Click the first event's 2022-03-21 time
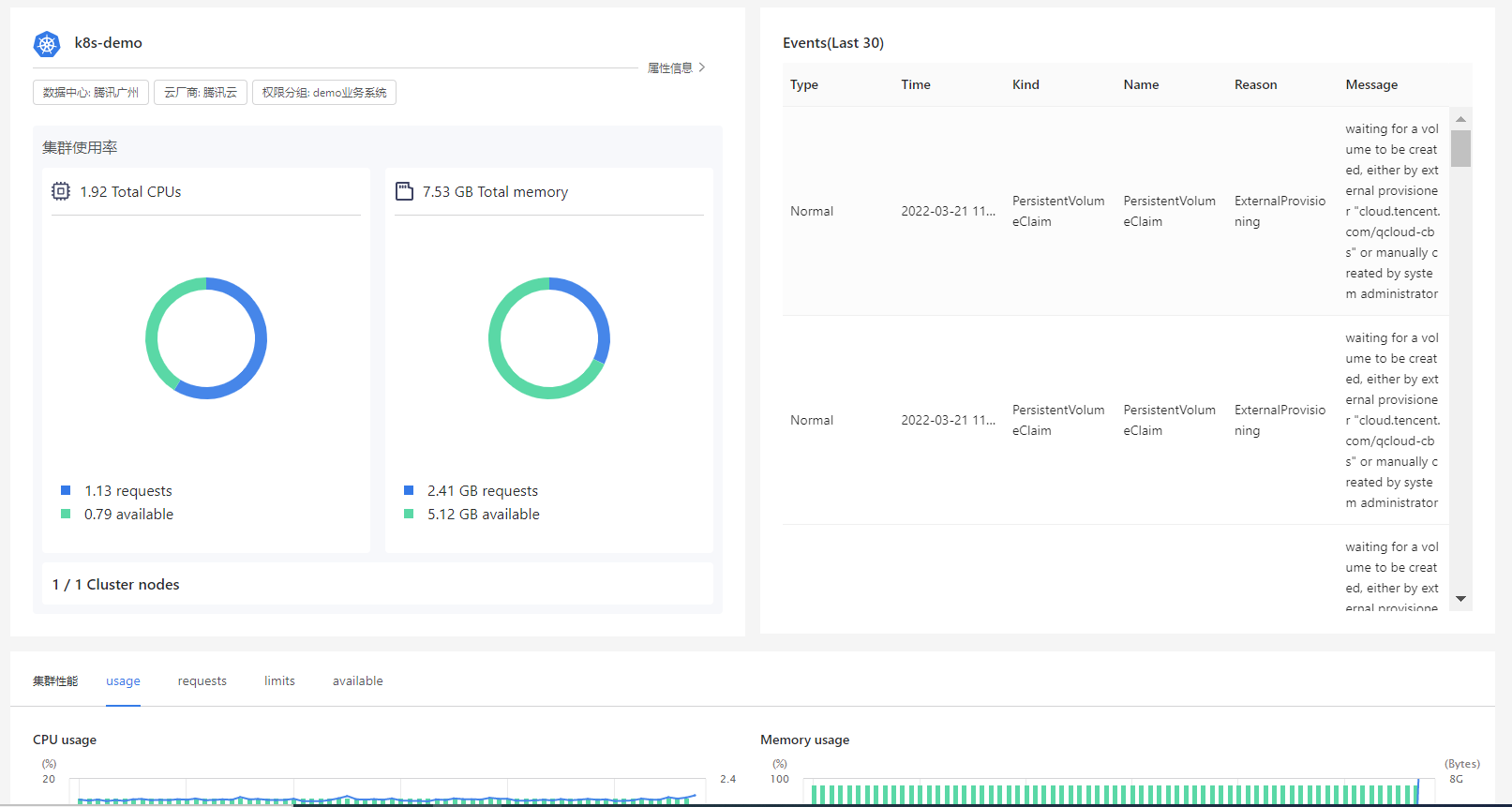The image size is (1512, 807). click(949, 211)
